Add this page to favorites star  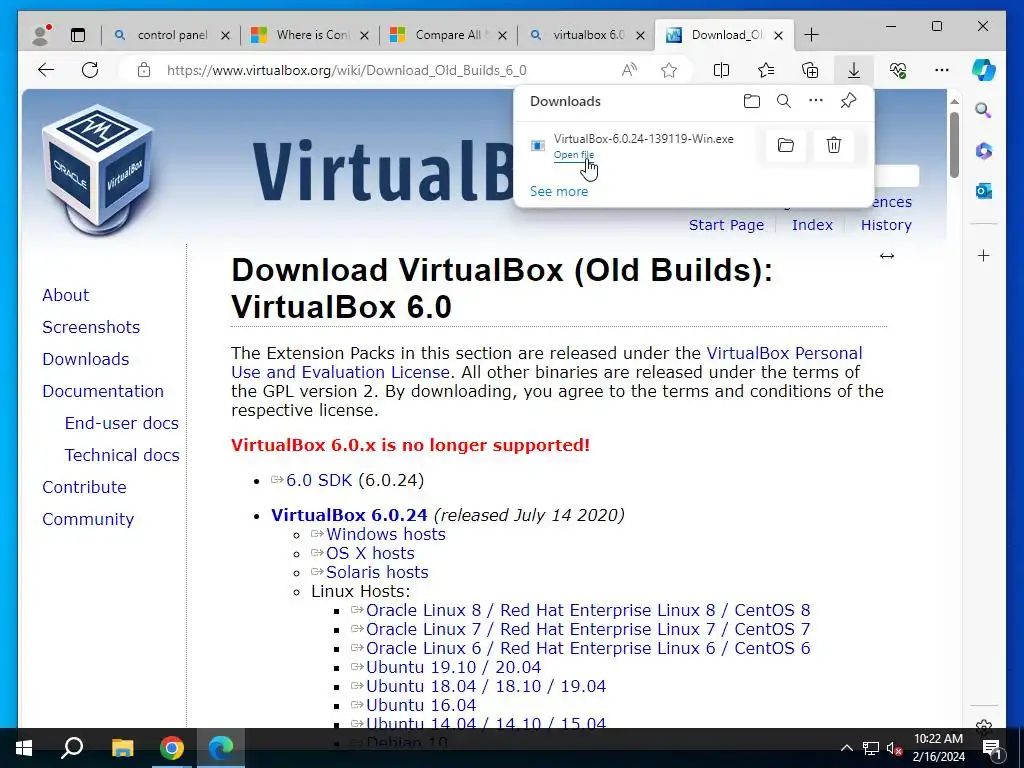(668, 70)
